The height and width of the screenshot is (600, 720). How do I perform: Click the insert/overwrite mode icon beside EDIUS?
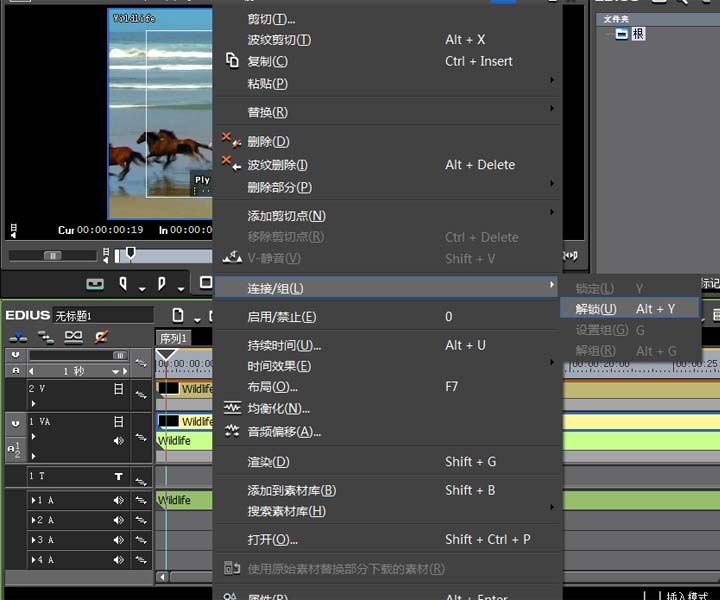tap(18, 337)
